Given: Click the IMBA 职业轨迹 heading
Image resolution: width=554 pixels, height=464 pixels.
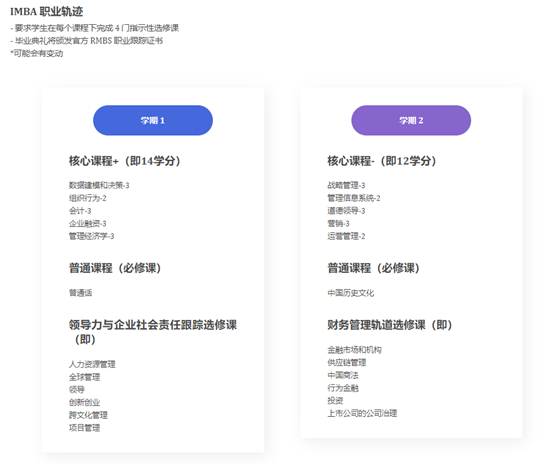Looking at the screenshot, I should point(46,12).
